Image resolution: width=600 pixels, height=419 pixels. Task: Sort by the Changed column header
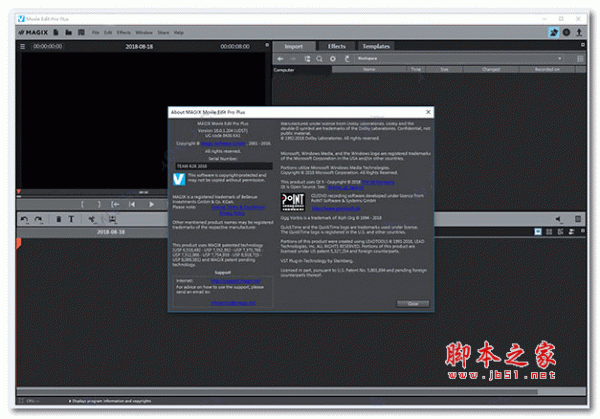(491, 69)
